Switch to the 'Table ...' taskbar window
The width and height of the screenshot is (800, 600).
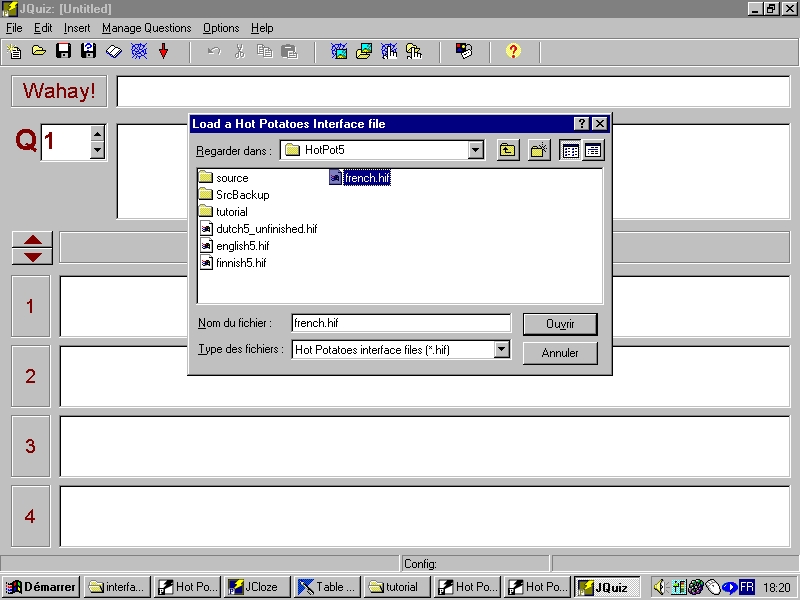pyautogui.click(x=327, y=587)
